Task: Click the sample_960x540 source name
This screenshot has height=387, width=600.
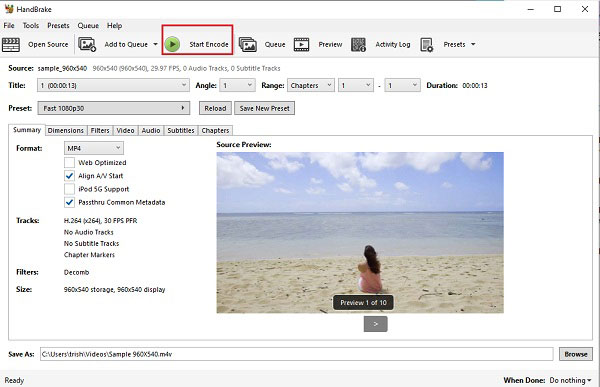Action: coord(62,69)
